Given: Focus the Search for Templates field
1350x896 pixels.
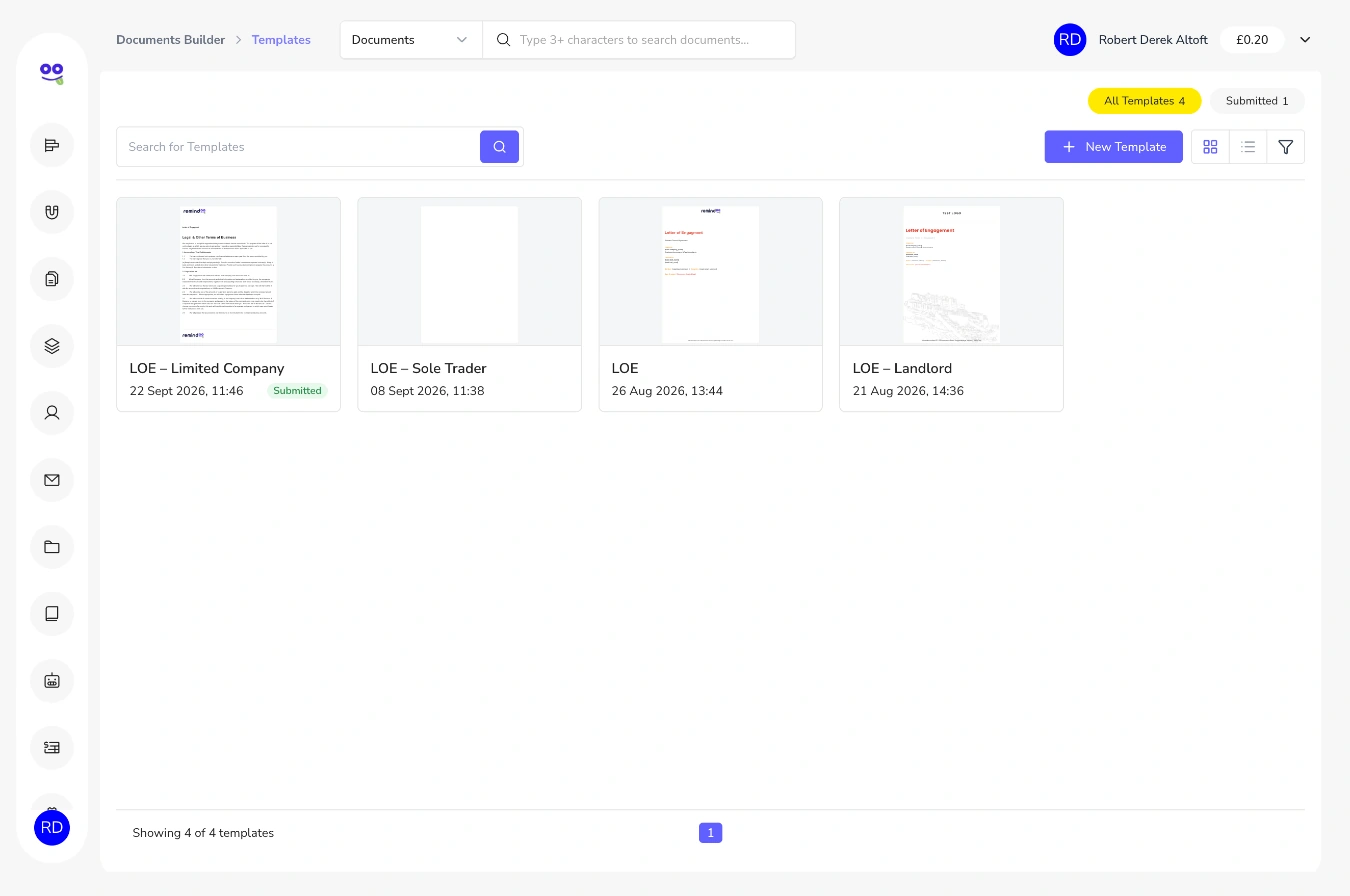Looking at the screenshot, I should 299,147.
